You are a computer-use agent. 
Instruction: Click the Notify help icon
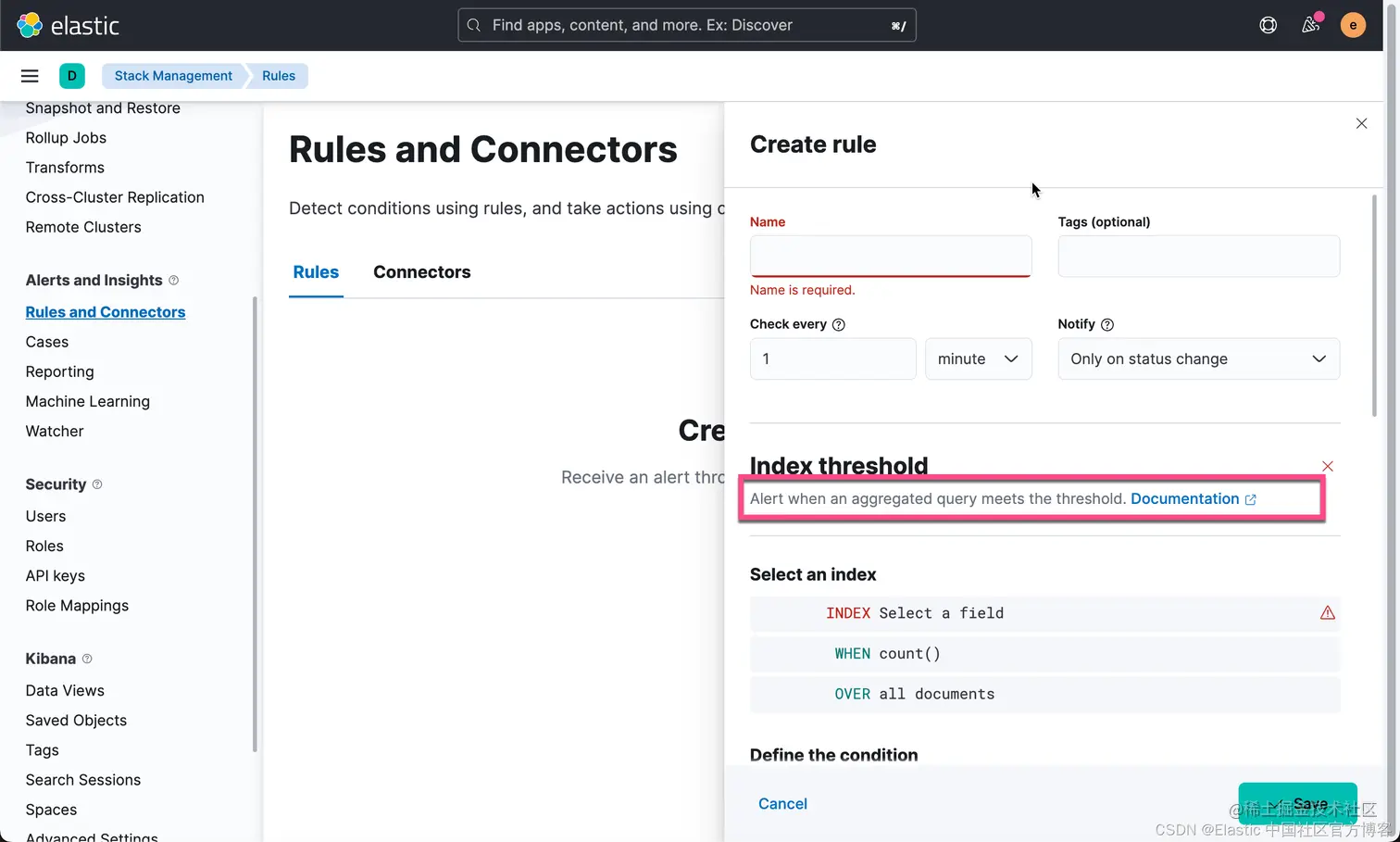pyautogui.click(x=1107, y=324)
